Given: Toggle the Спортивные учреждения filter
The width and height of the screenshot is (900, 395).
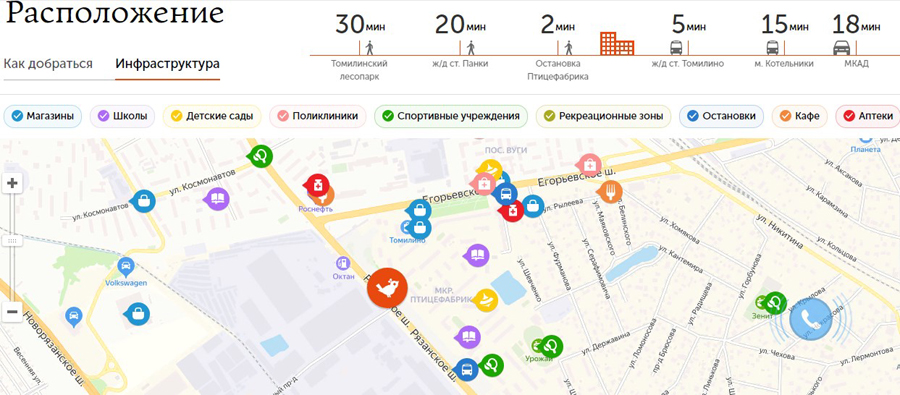Looking at the screenshot, I should click(x=451, y=117).
